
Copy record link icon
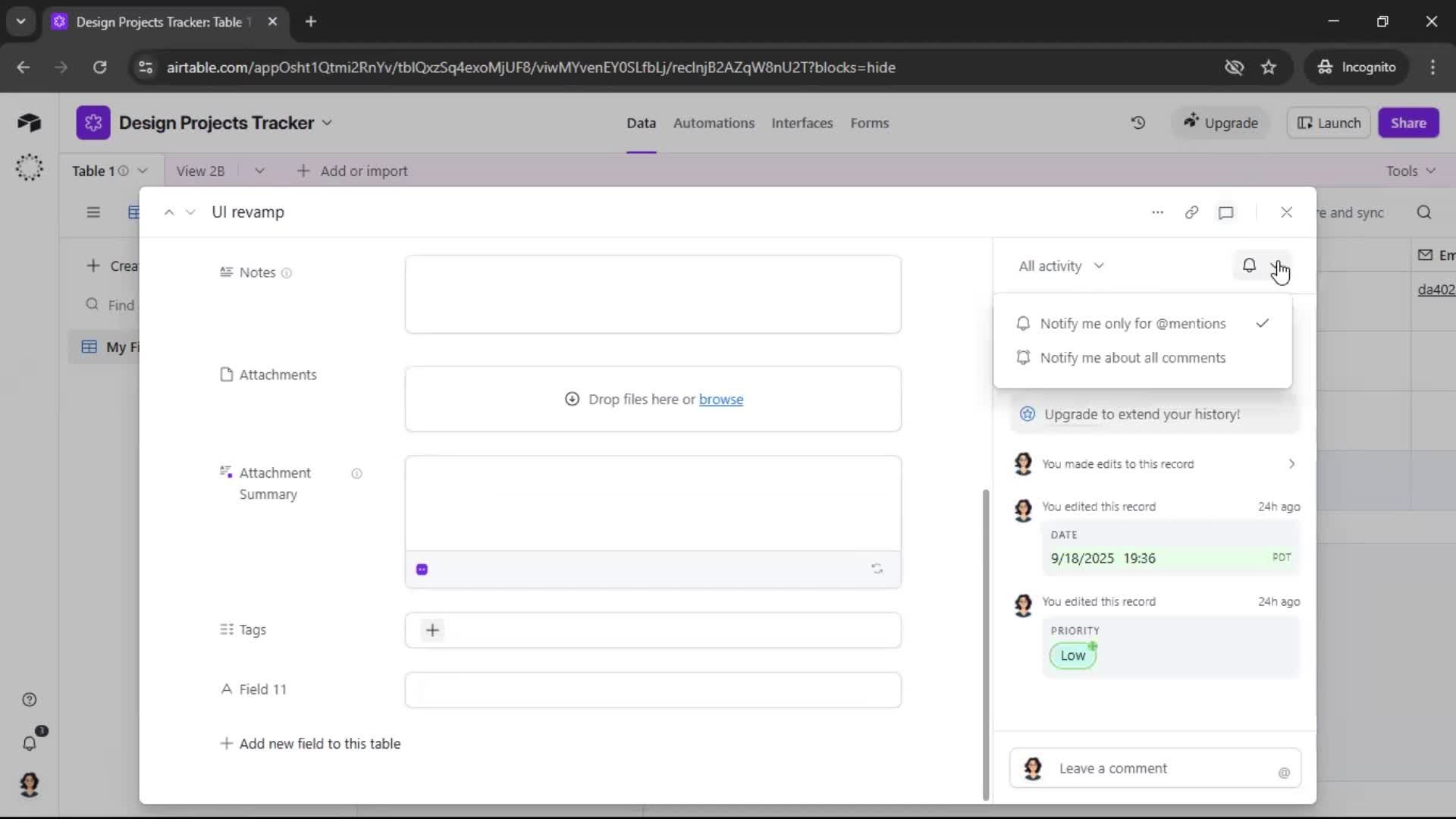click(1191, 212)
